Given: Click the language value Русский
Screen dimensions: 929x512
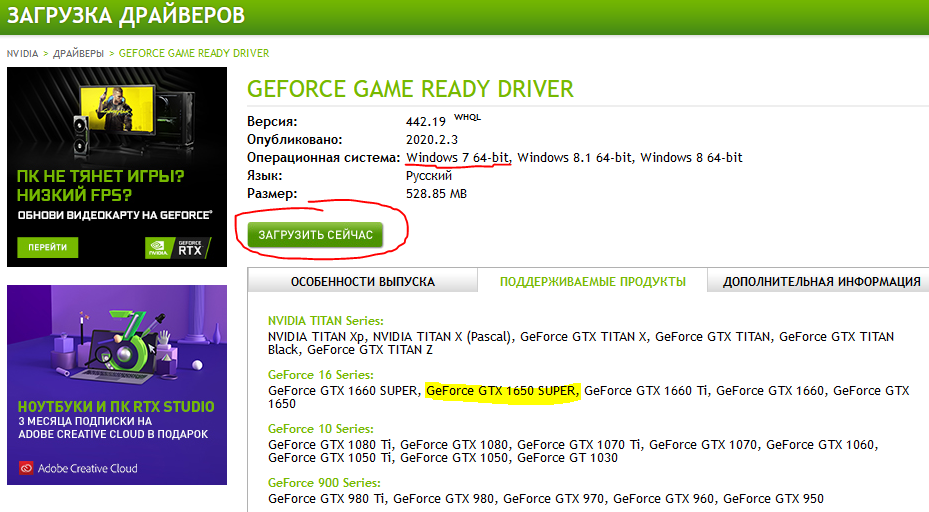Looking at the screenshot, I should click(429, 176).
